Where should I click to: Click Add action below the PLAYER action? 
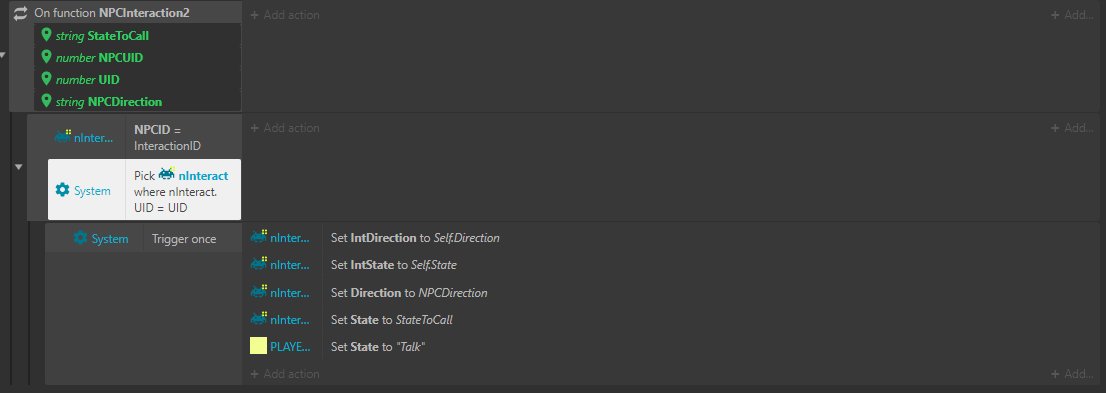(285, 374)
